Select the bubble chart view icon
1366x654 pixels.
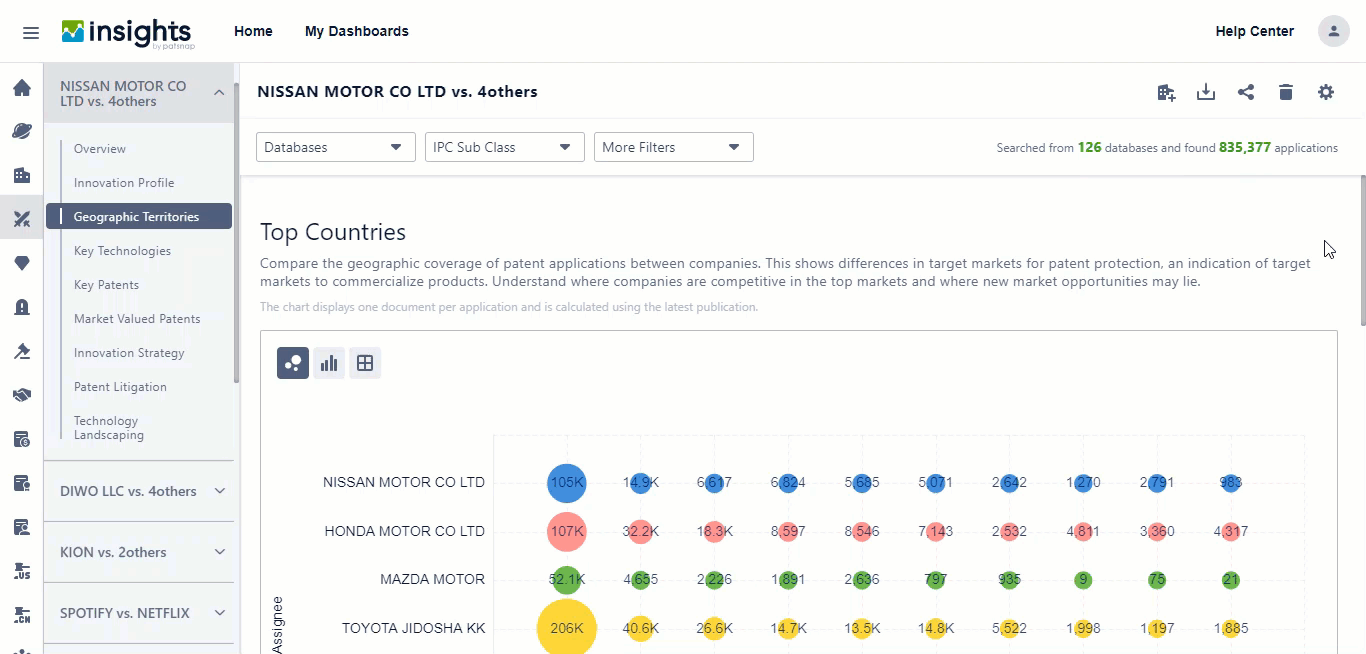pos(293,362)
